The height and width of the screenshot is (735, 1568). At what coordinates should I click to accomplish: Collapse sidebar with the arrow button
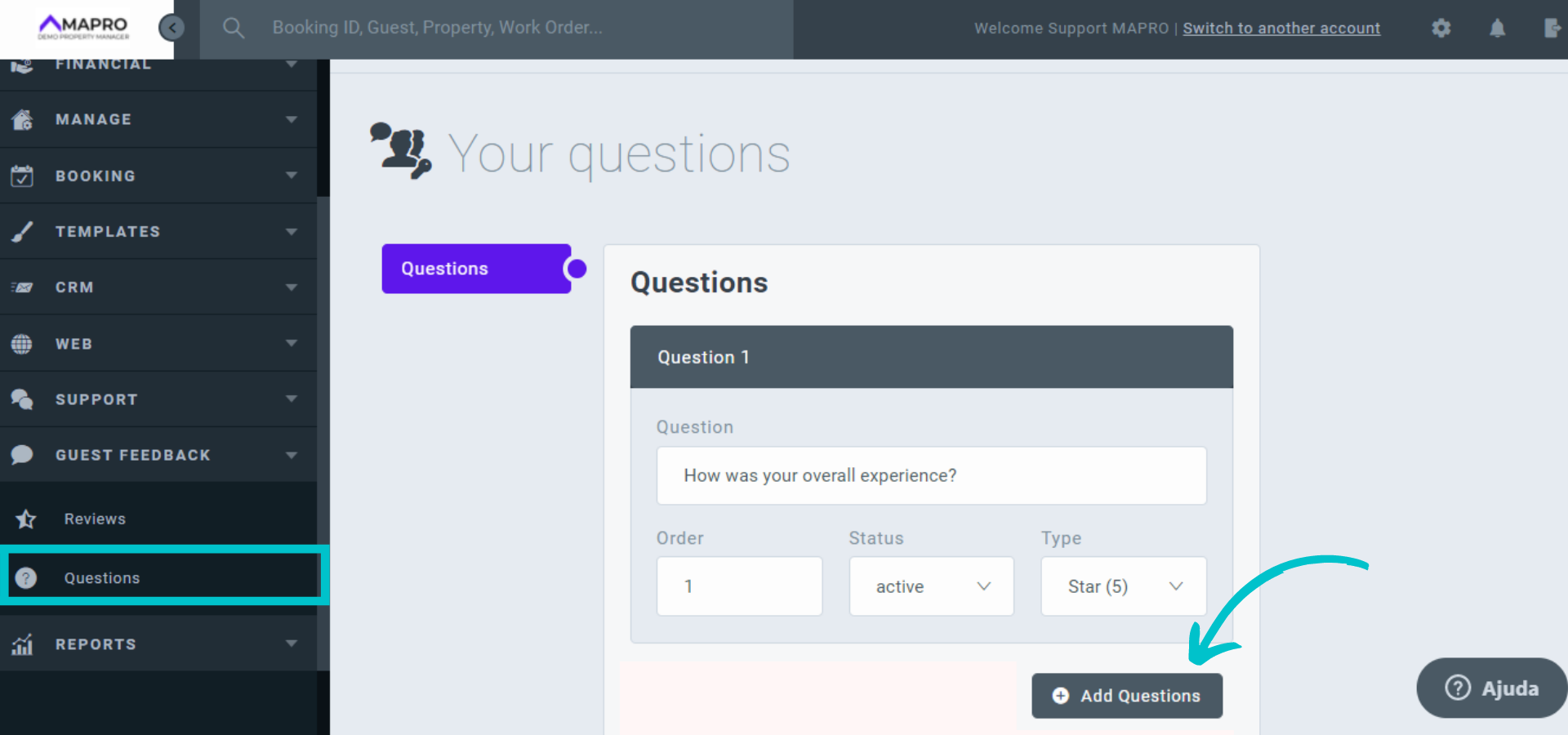pos(171,29)
